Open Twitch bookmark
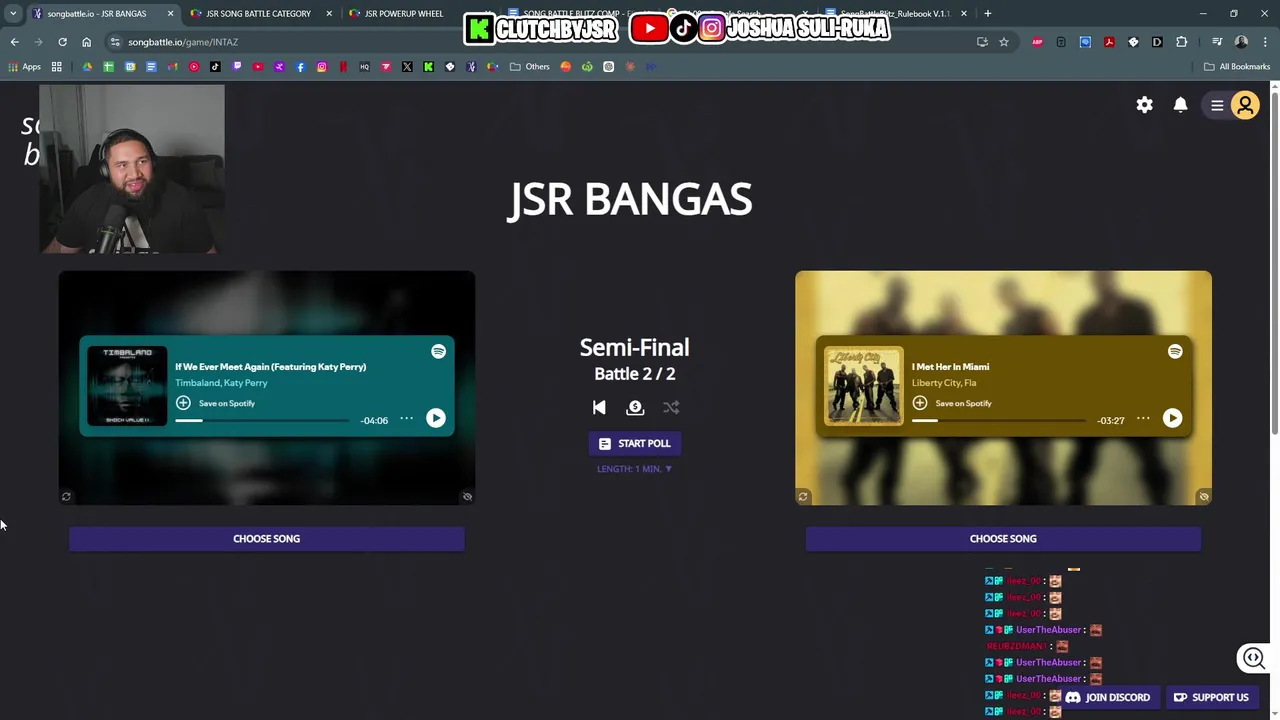 pos(236,67)
